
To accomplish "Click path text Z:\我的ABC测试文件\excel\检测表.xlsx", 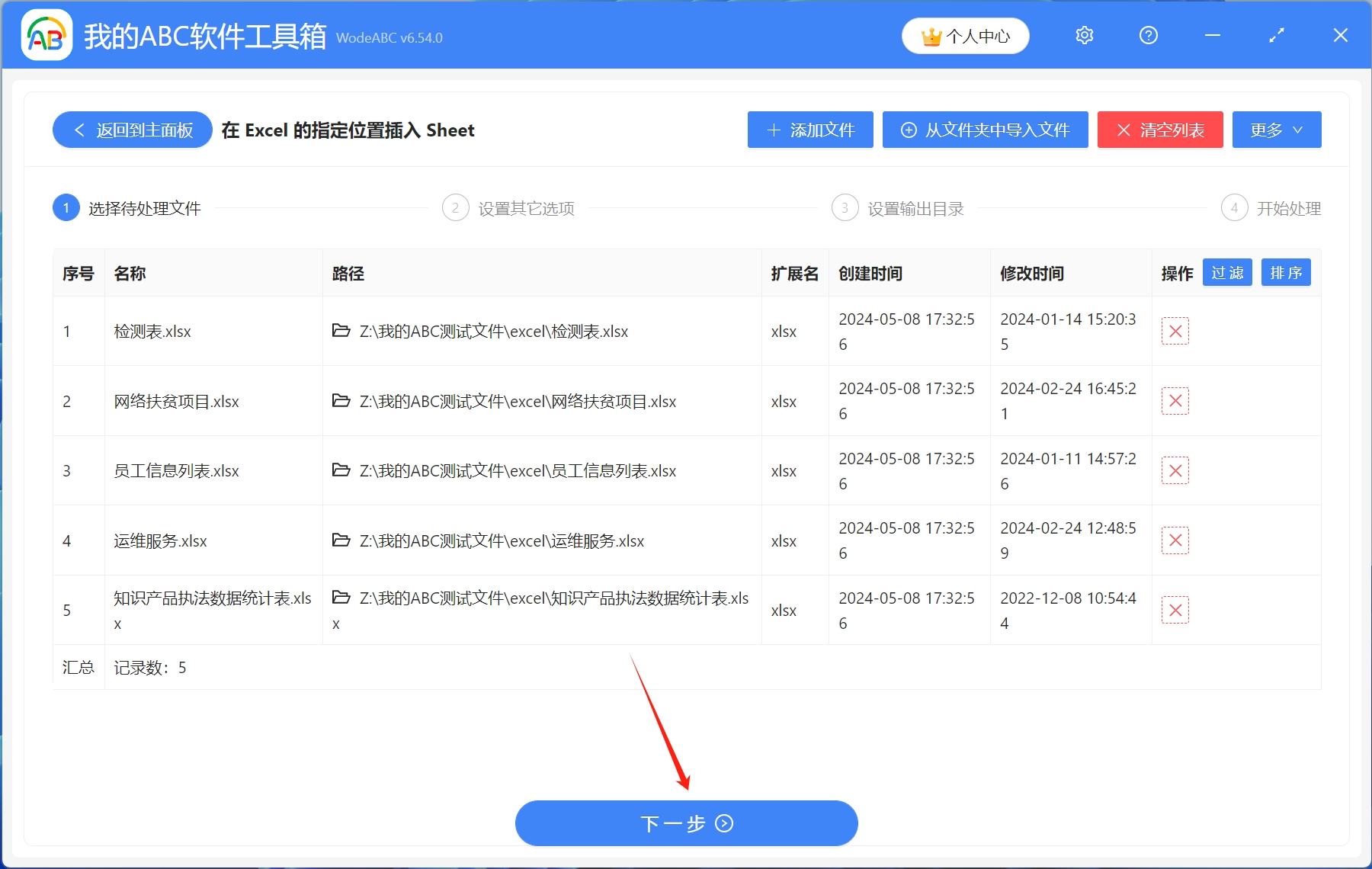I will coord(494,332).
